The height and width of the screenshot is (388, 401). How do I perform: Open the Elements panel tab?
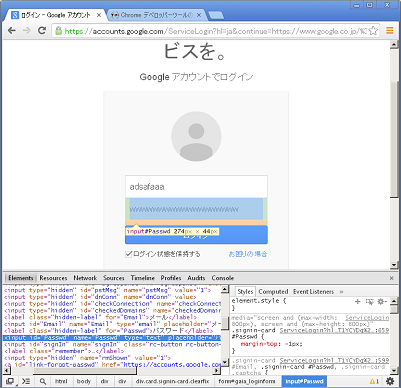tap(21, 278)
